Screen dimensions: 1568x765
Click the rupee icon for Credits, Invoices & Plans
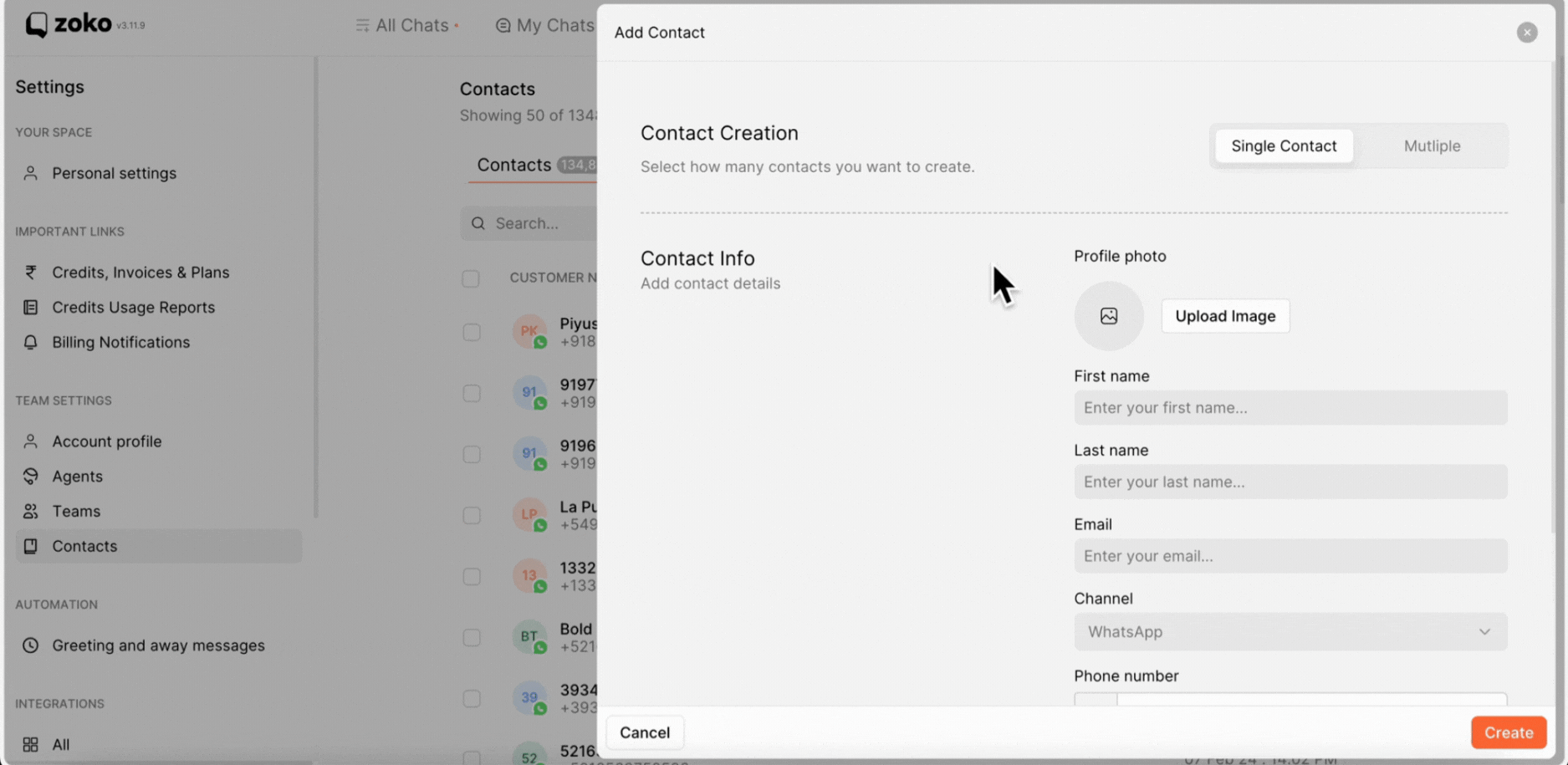tap(31, 272)
